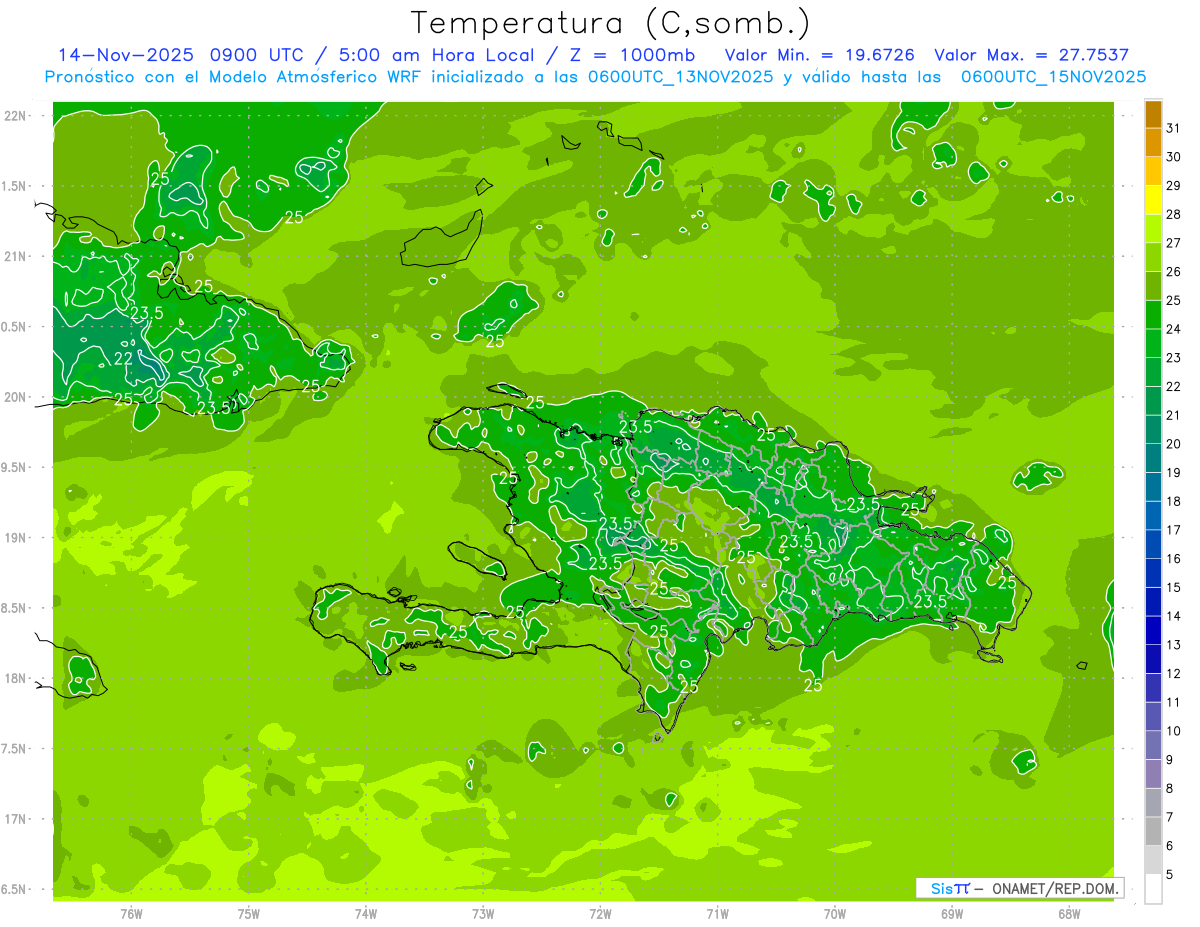The height and width of the screenshot is (927, 1200).
Task: Click the "0900 UTC" time label
Action: click(x=255, y=55)
